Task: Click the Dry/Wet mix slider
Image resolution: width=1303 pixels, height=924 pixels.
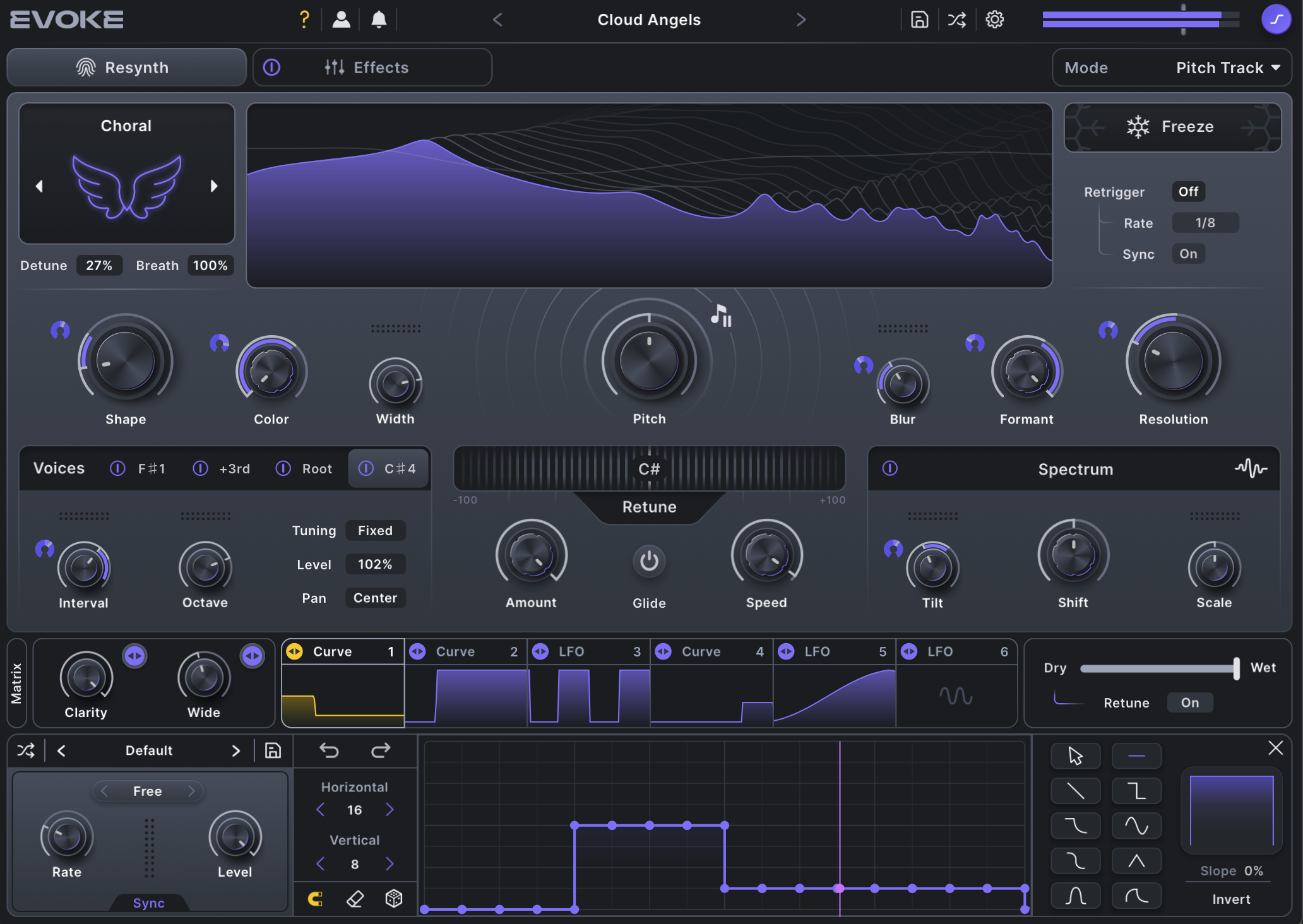Action: (1158, 668)
